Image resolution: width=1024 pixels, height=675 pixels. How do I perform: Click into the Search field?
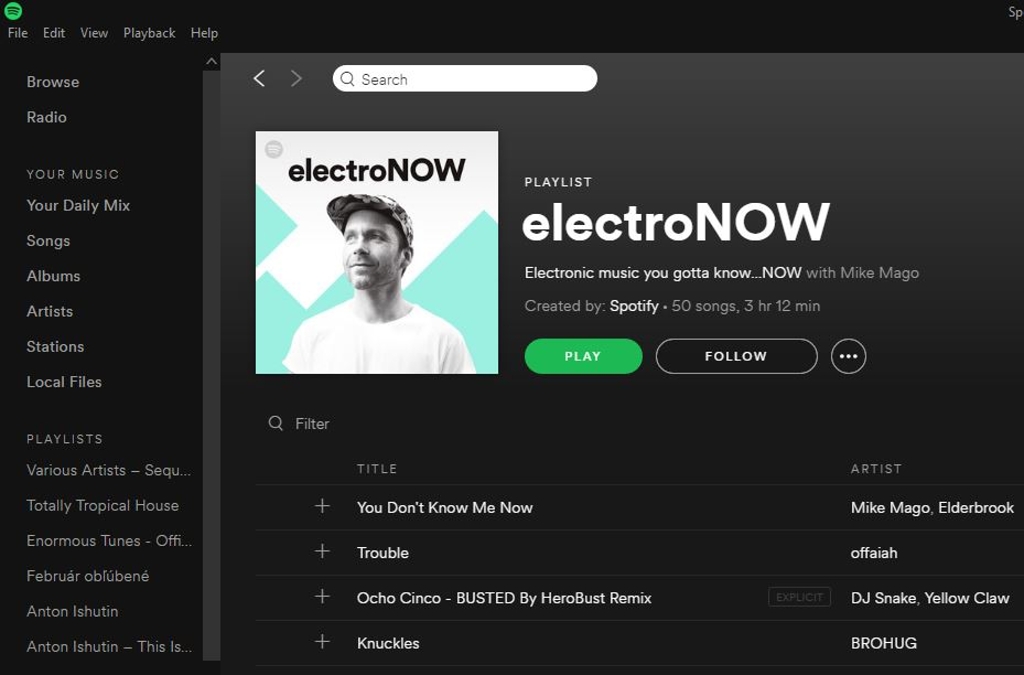[465, 79]
